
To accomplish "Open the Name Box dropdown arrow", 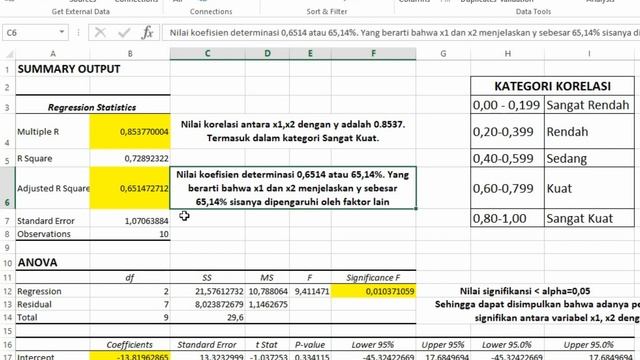I will point(62,32).
